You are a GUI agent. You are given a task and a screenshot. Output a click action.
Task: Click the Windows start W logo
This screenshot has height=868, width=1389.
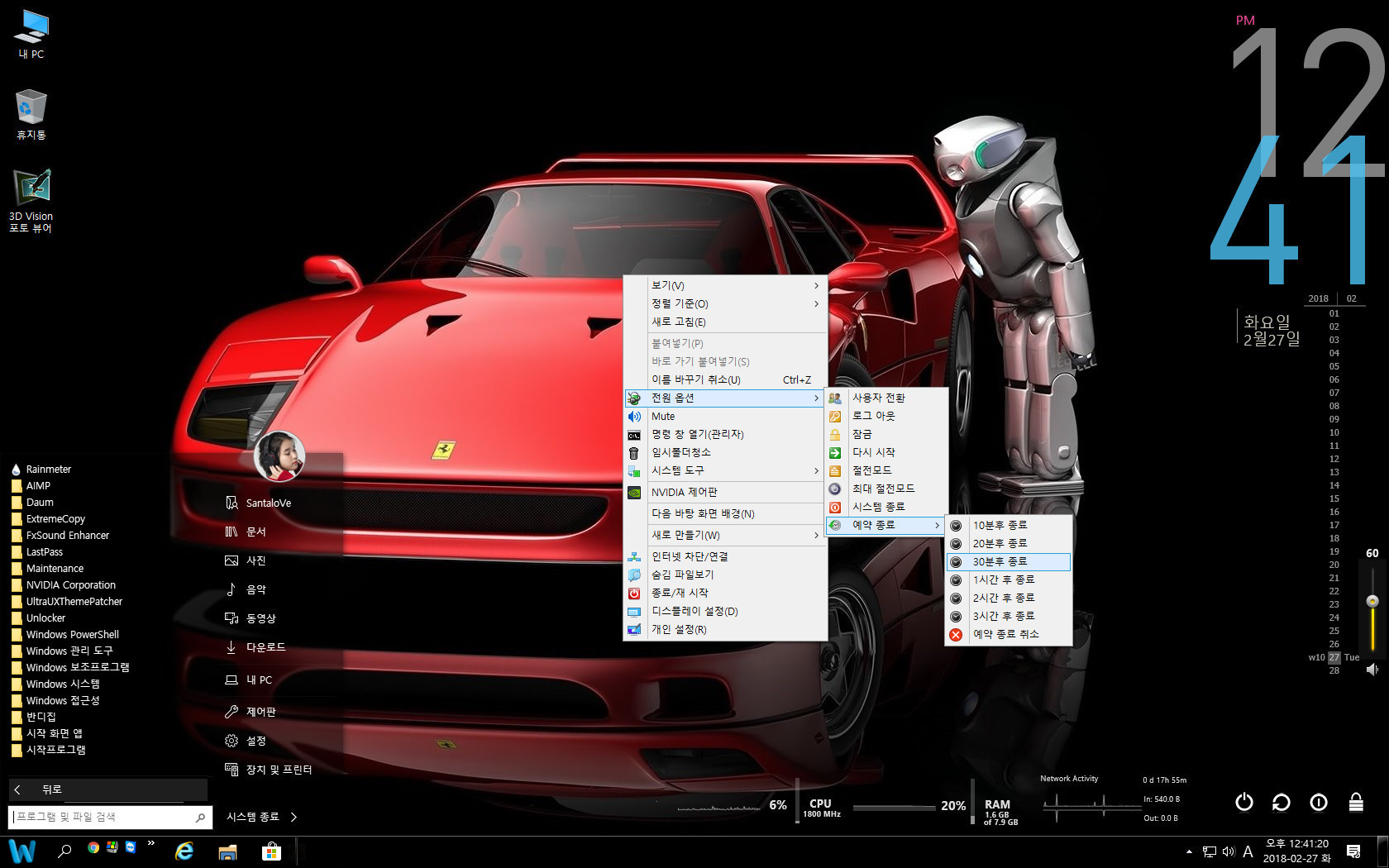coord(22,851)
